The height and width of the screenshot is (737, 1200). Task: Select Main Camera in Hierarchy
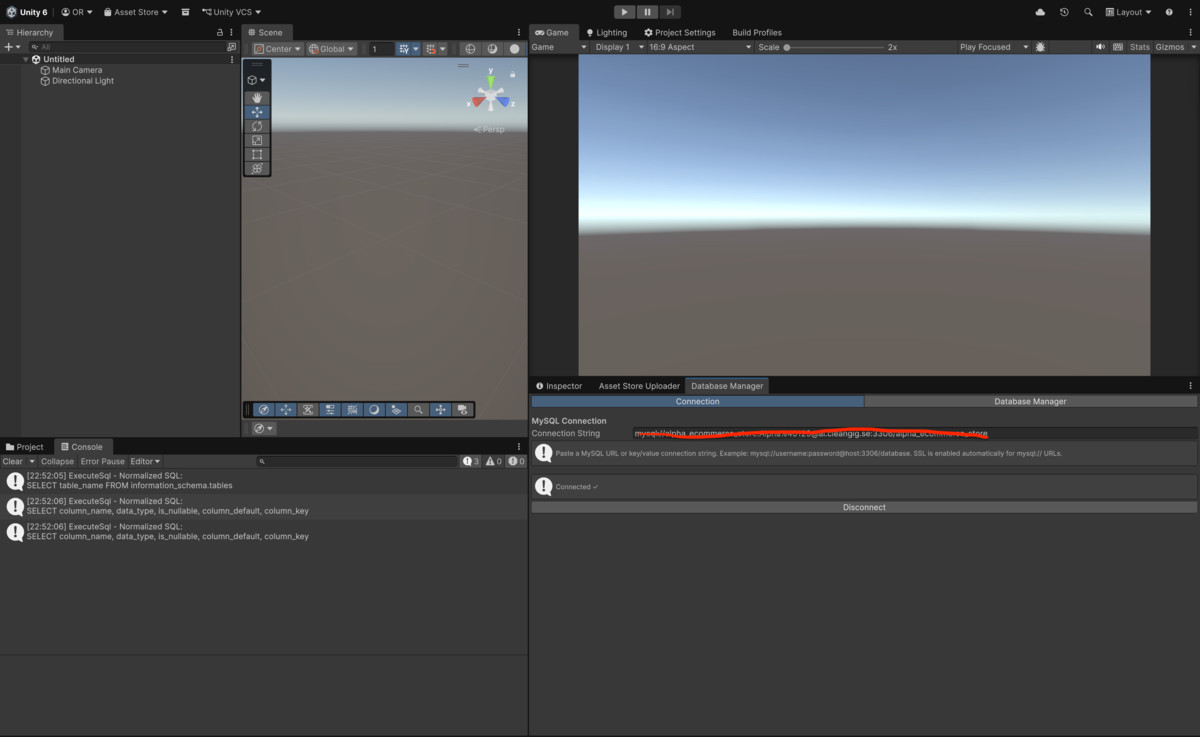[77, 70]
